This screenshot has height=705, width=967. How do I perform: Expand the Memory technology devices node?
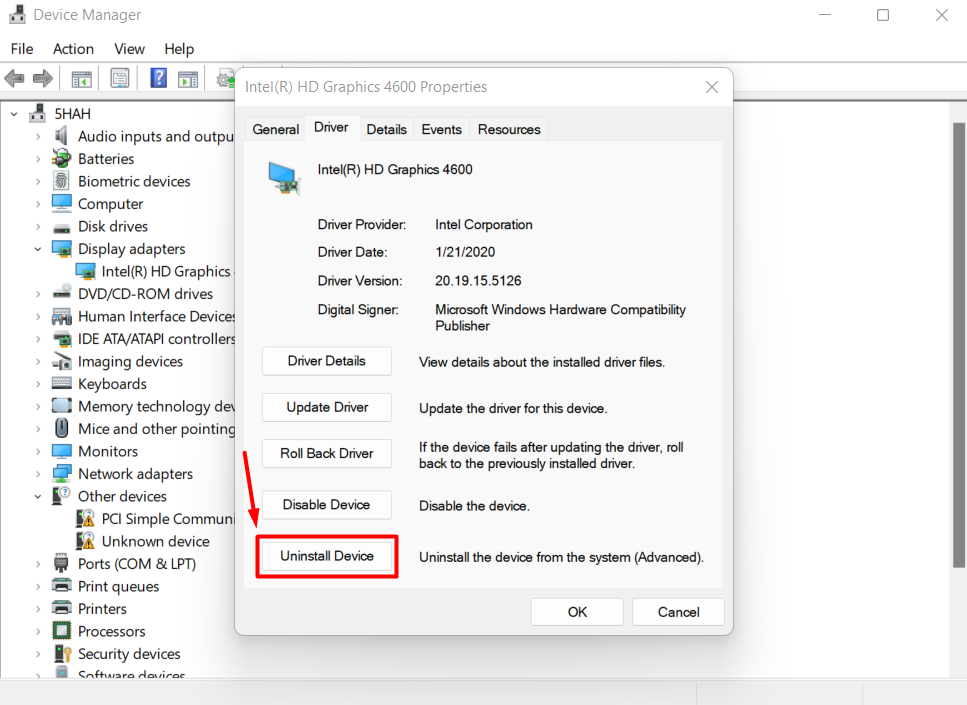[x=38, y=406]
